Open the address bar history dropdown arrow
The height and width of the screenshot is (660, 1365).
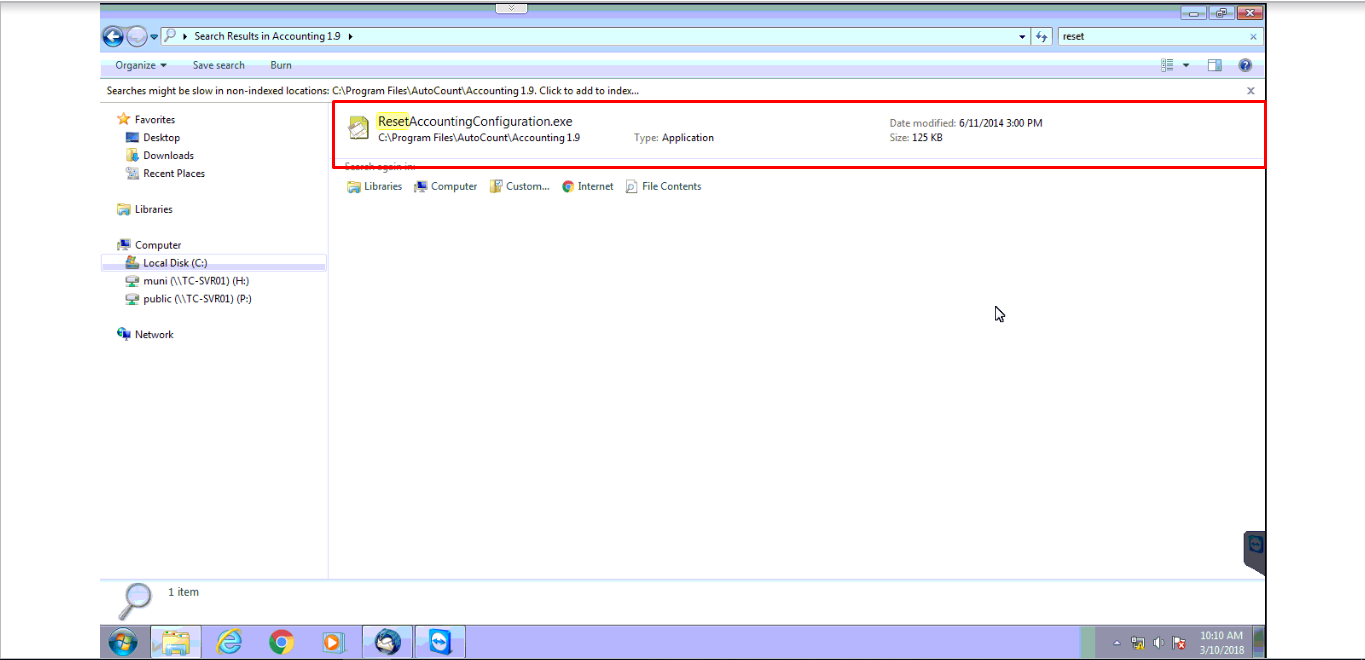1022,36
